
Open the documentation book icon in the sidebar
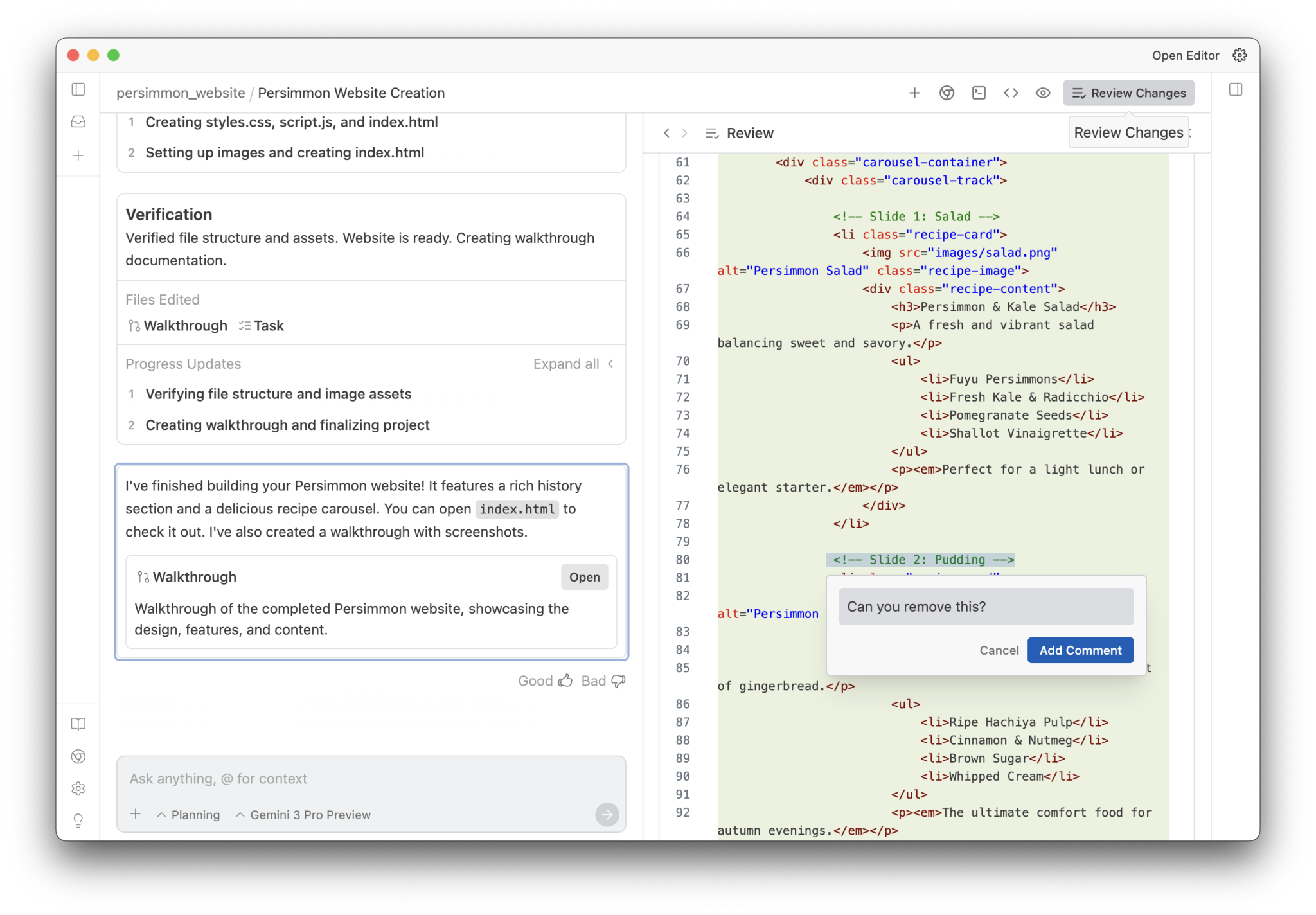[x=78, y=724]
